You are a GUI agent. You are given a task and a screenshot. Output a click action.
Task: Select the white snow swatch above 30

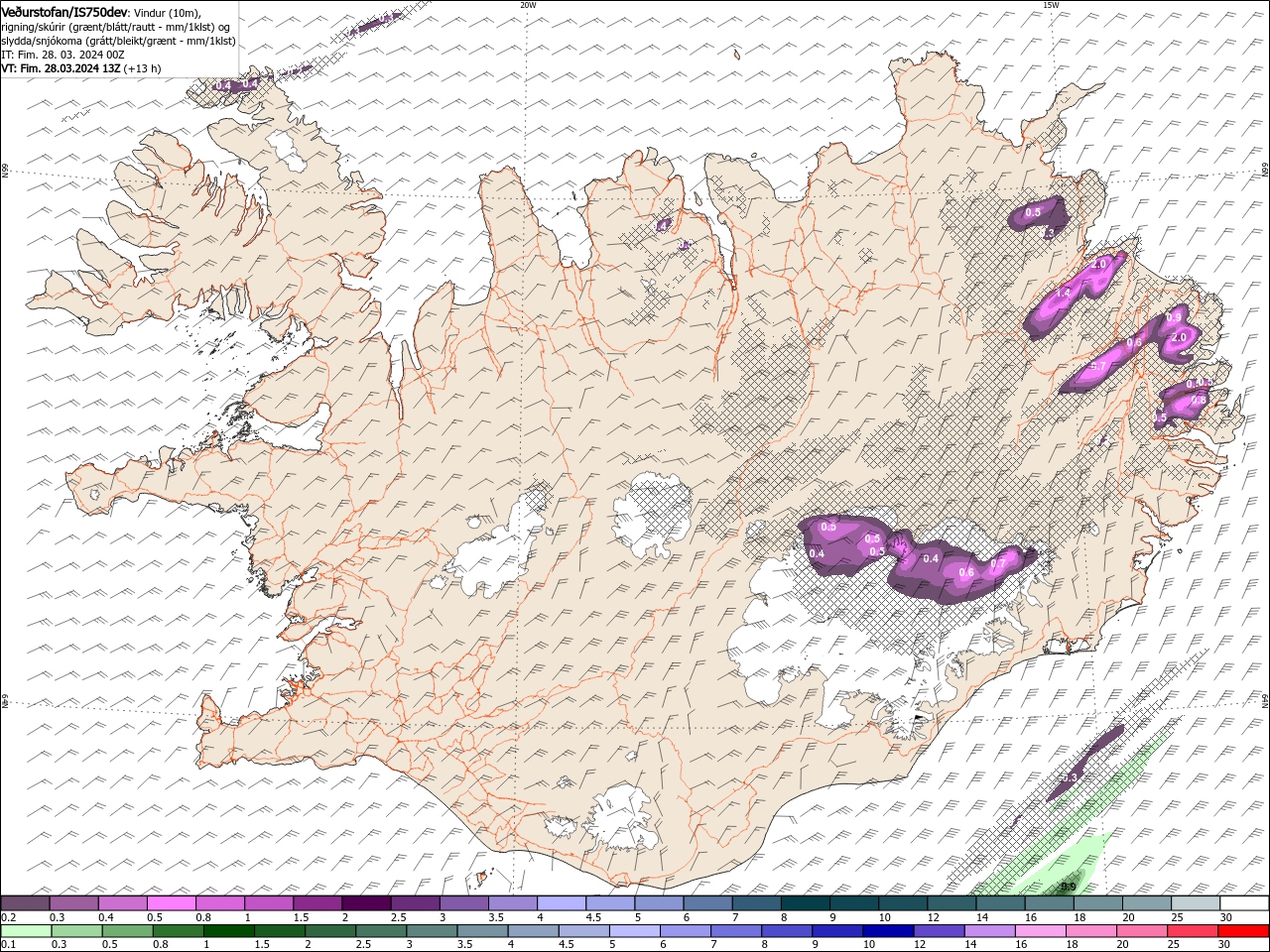pyautogui.click(x=1244, y=903)
